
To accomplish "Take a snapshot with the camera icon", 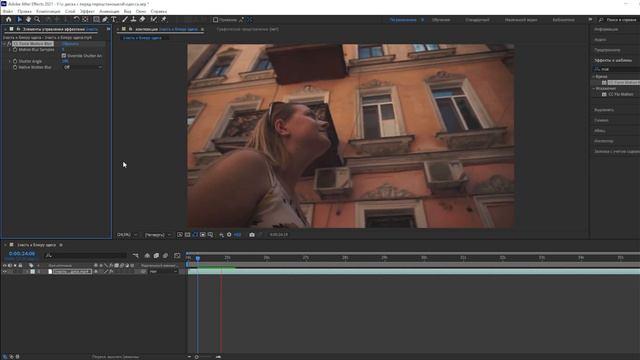I will 252,235.
